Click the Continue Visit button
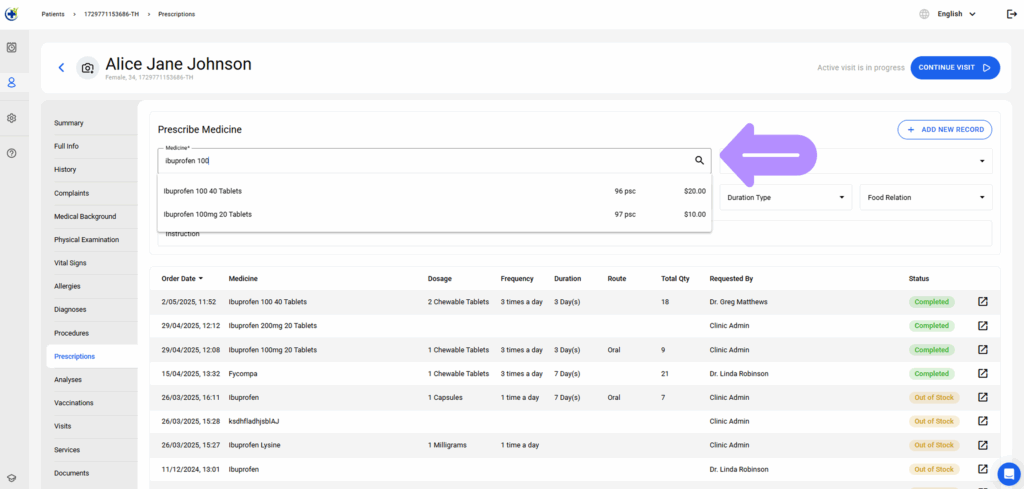Screen dimensions: 1024x489 coord(955,67)
